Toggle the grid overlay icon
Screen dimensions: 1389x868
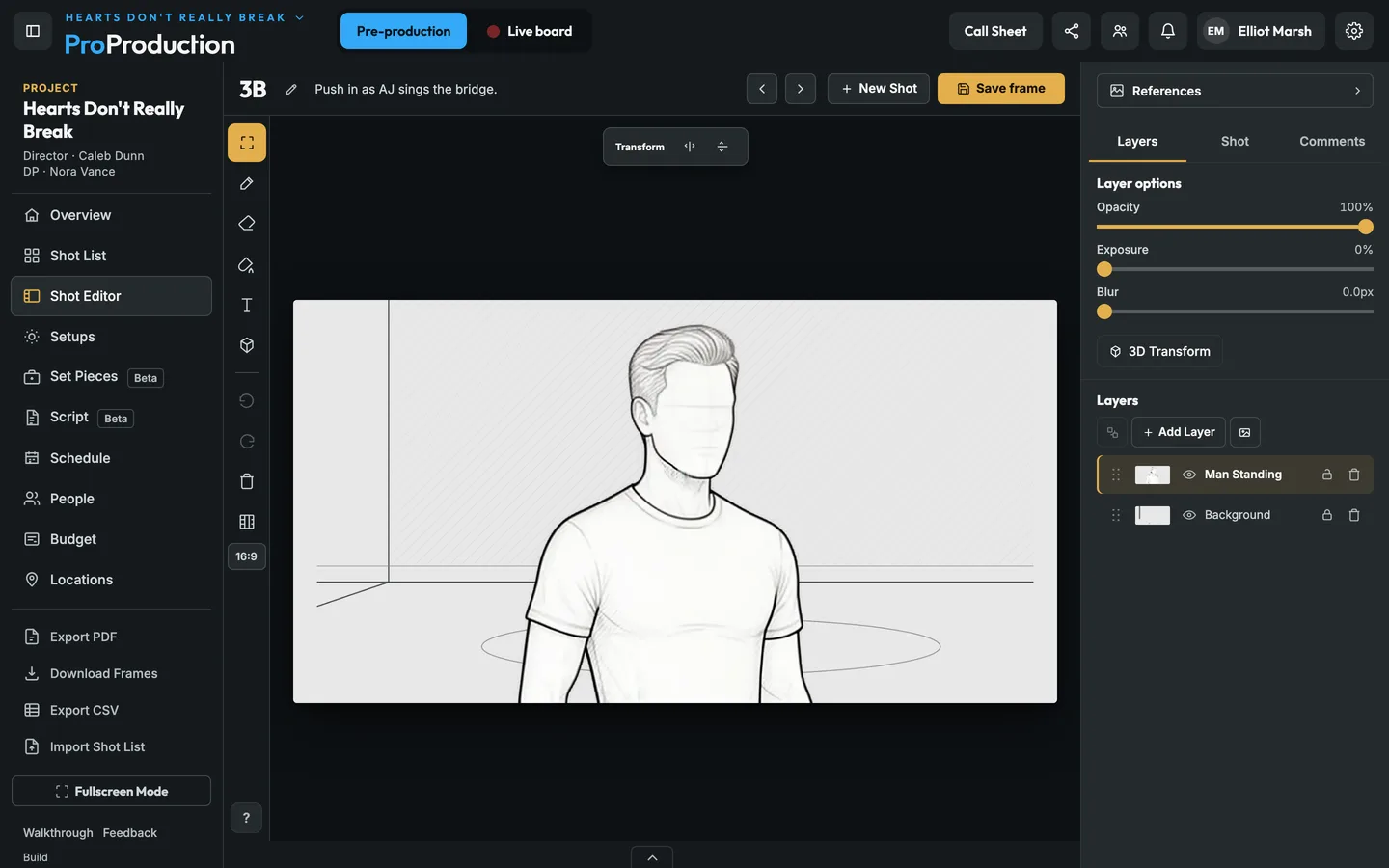click(247, 522)
